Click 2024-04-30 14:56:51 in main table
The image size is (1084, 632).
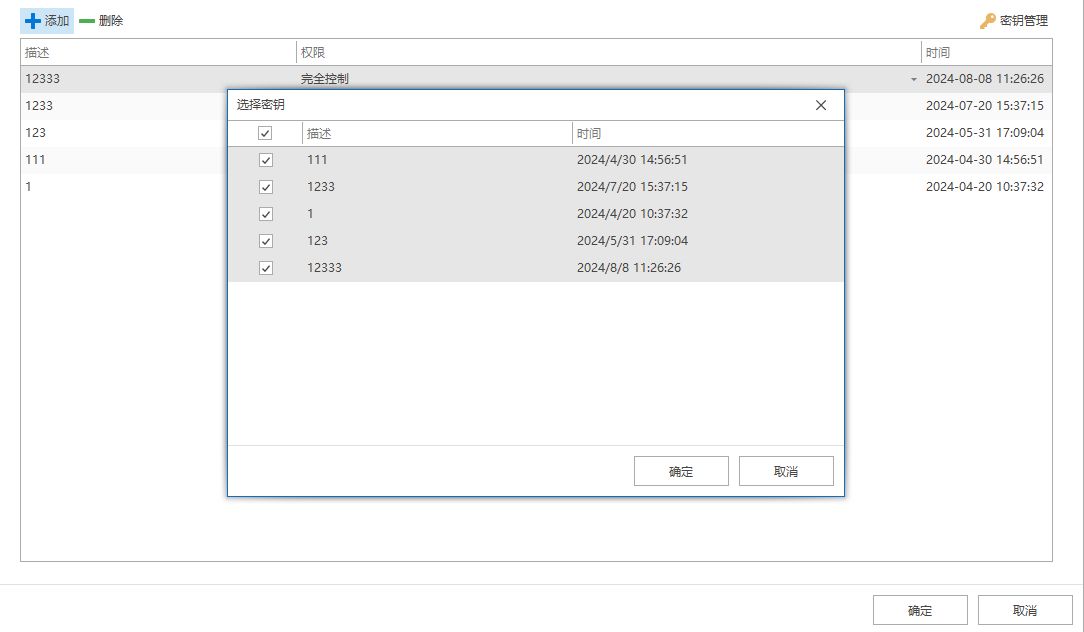click(984, 160)
